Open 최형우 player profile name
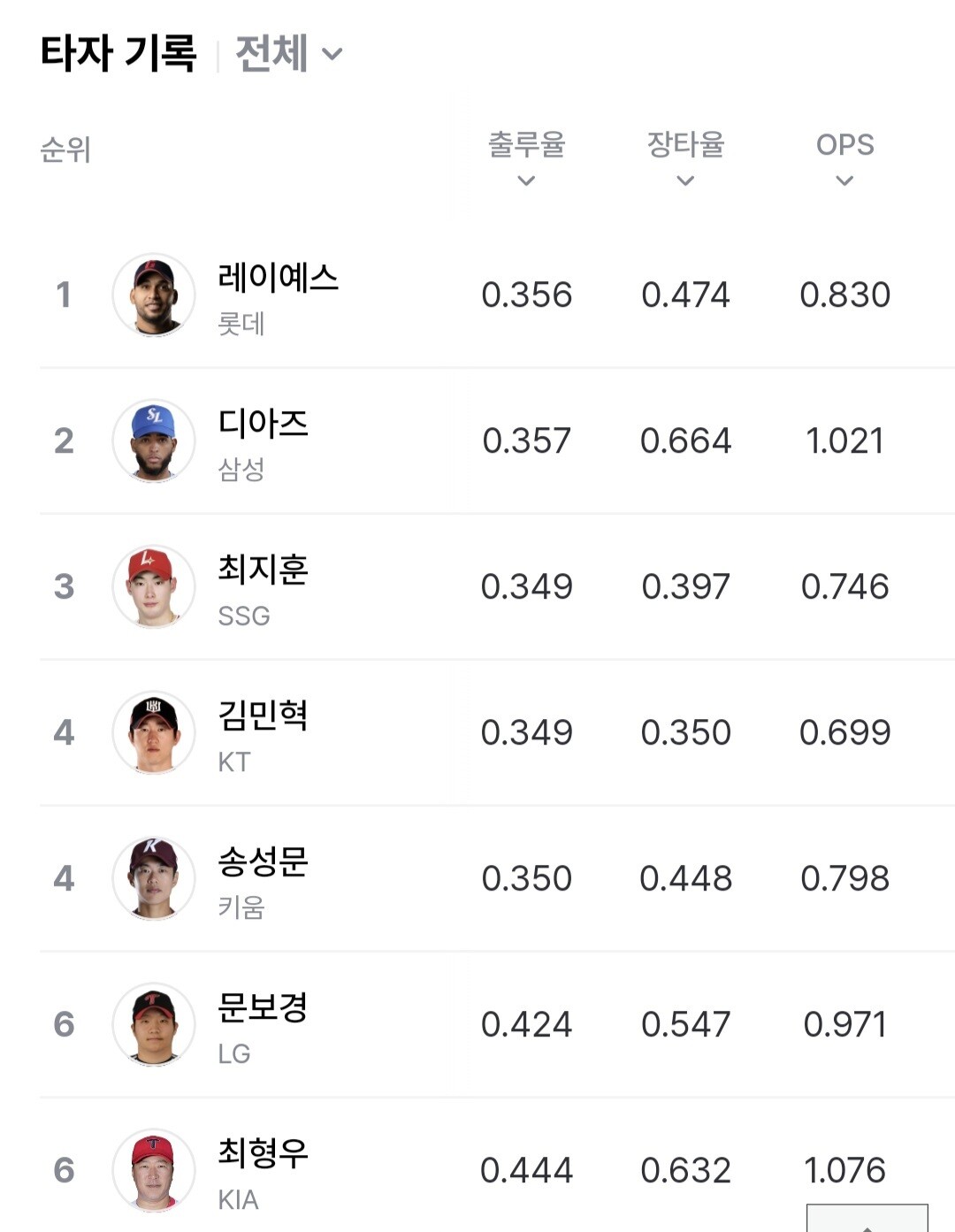The image size is (955, 1232). [x=263, y=1153]
